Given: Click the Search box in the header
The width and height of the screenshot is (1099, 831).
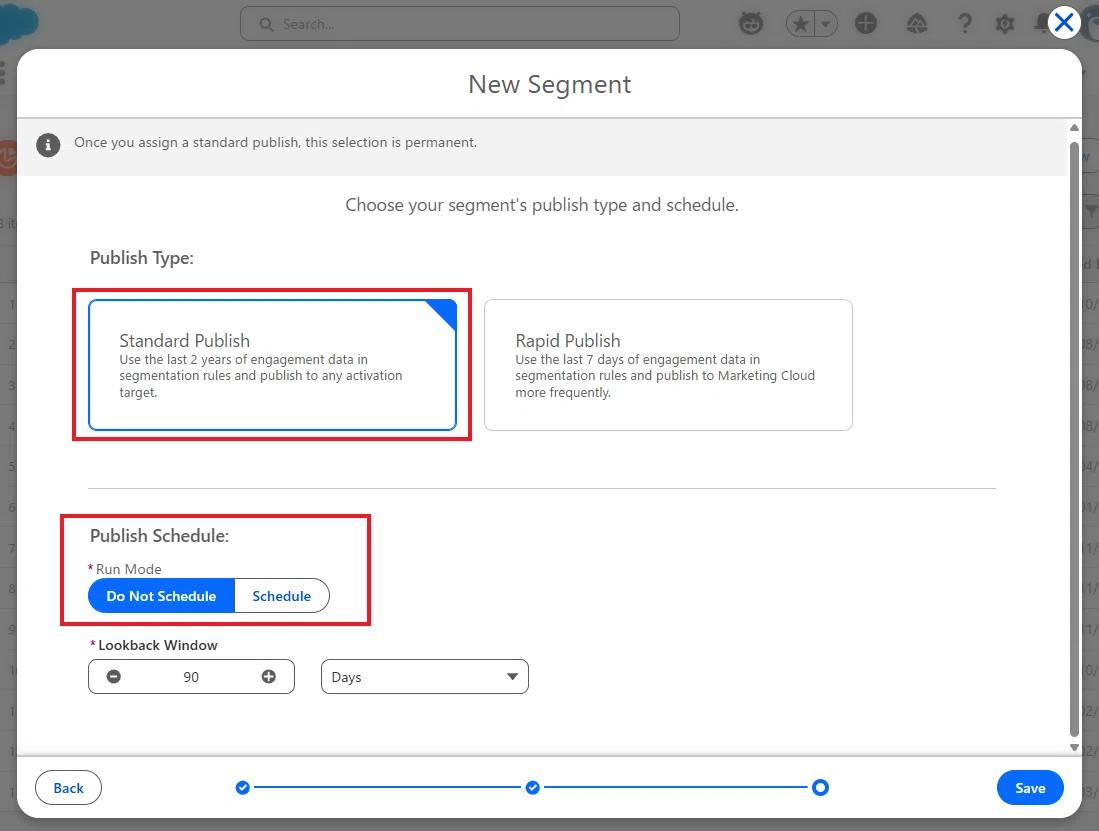Looking at the screenshot, I should [x=460, y=24].
